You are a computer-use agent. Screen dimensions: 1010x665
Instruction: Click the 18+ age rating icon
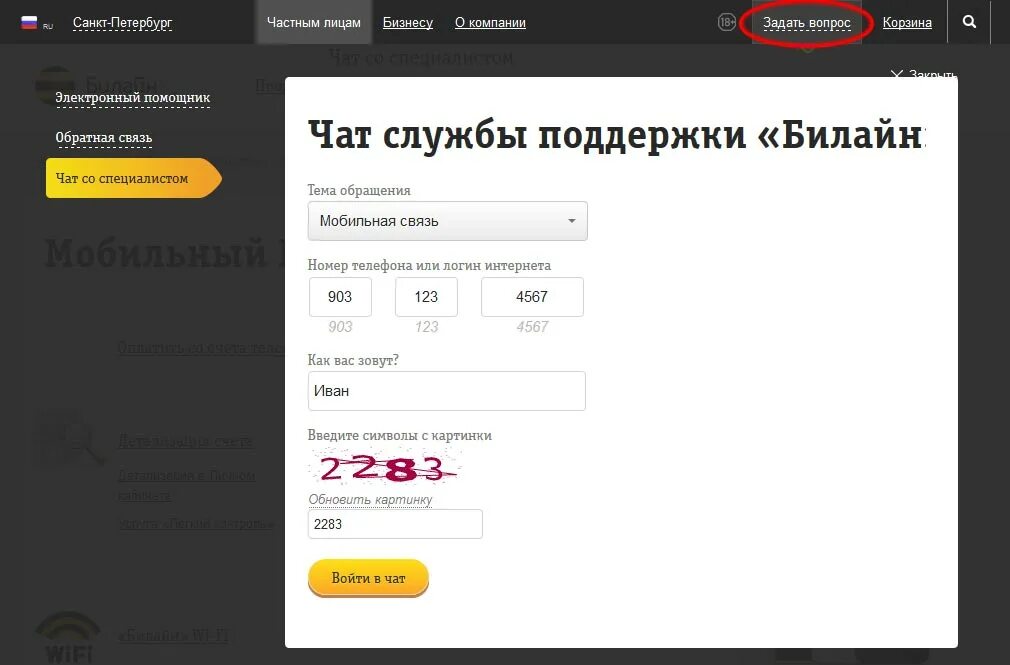pos(727,23)
